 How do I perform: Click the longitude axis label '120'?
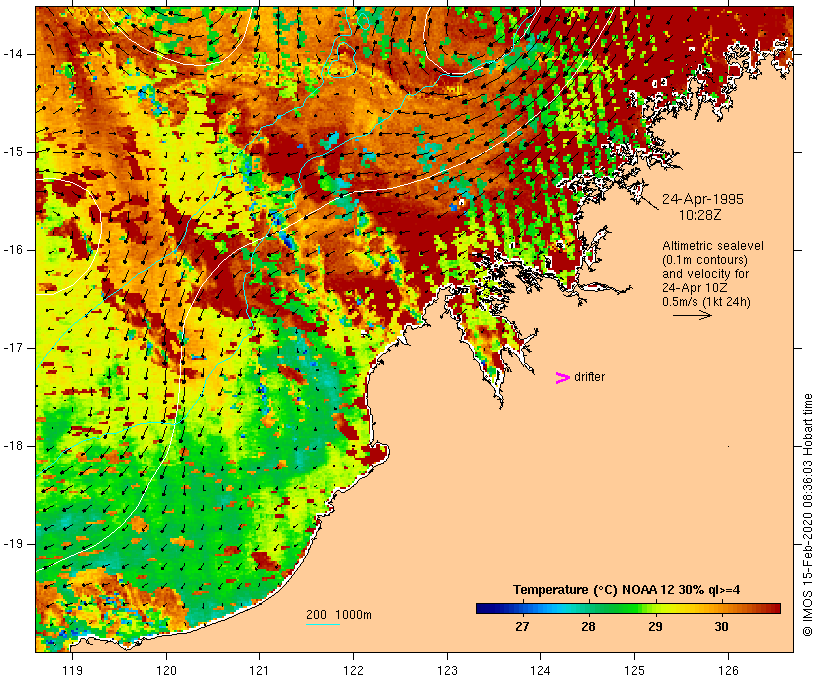tap(166, 670)
